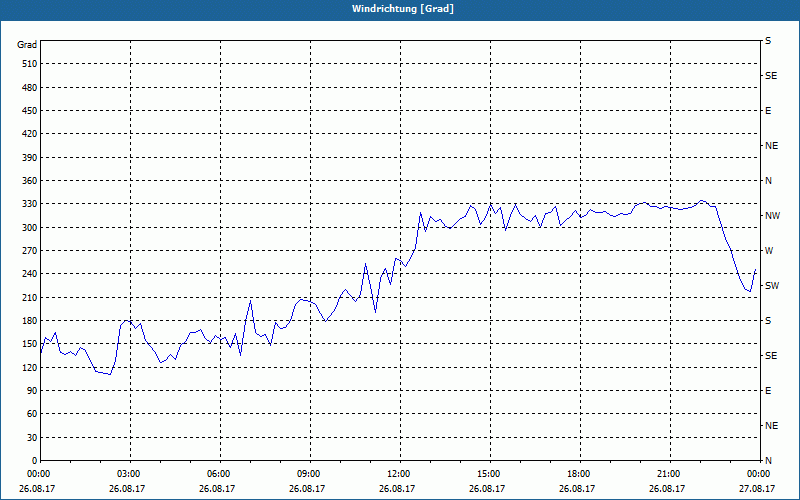800x500 pixels.
Task: Click the 21:00 time label
Action: (x=669, y=474)
